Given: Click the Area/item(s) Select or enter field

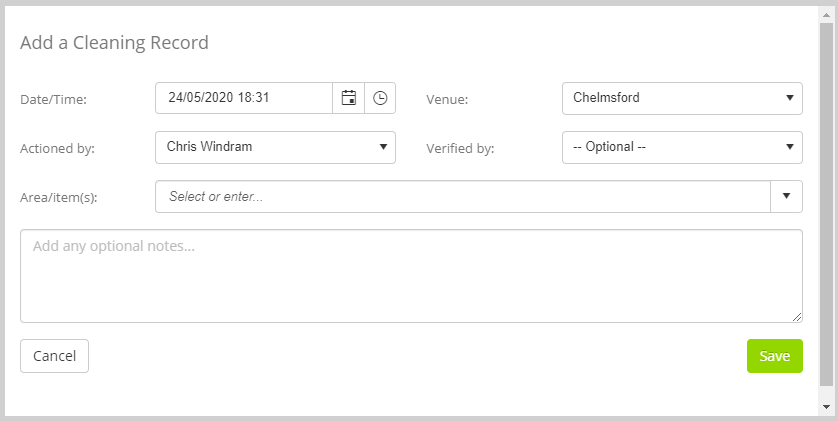Looking at the screenshot, I should (463, 197).
